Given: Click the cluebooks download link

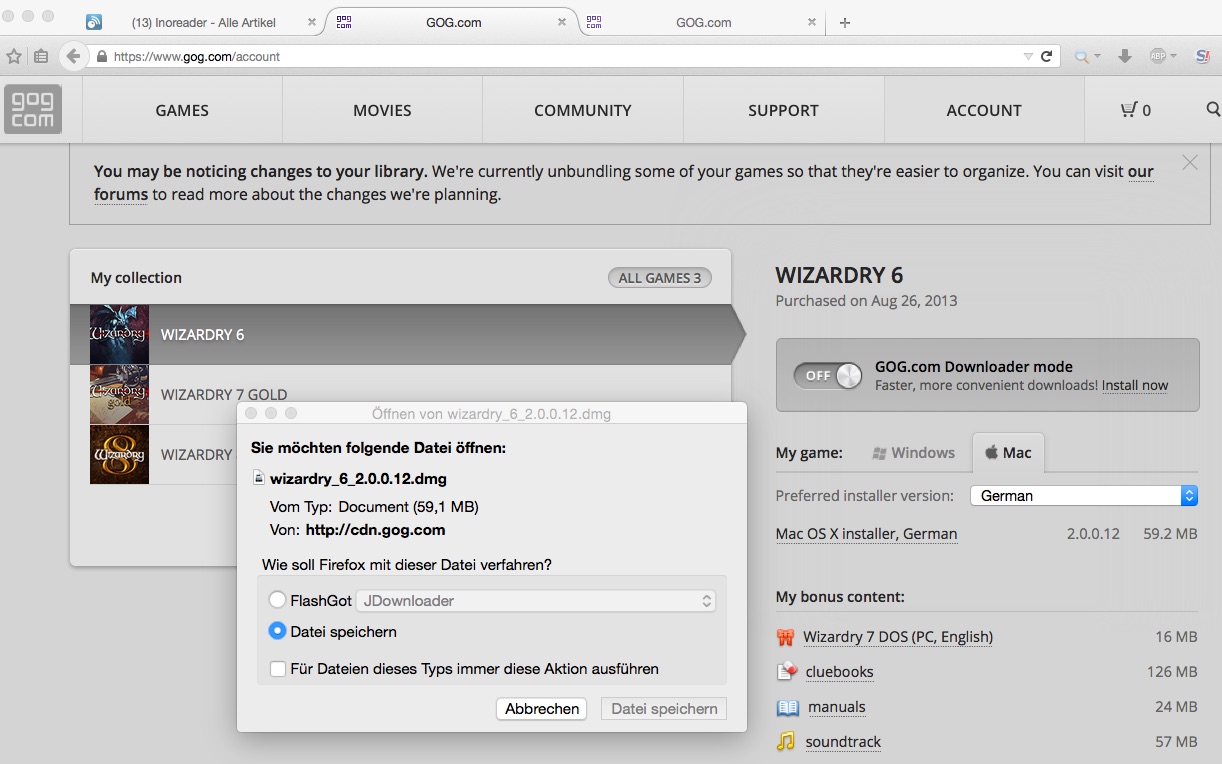Looking at the screenshot, I should coord(840,672).
